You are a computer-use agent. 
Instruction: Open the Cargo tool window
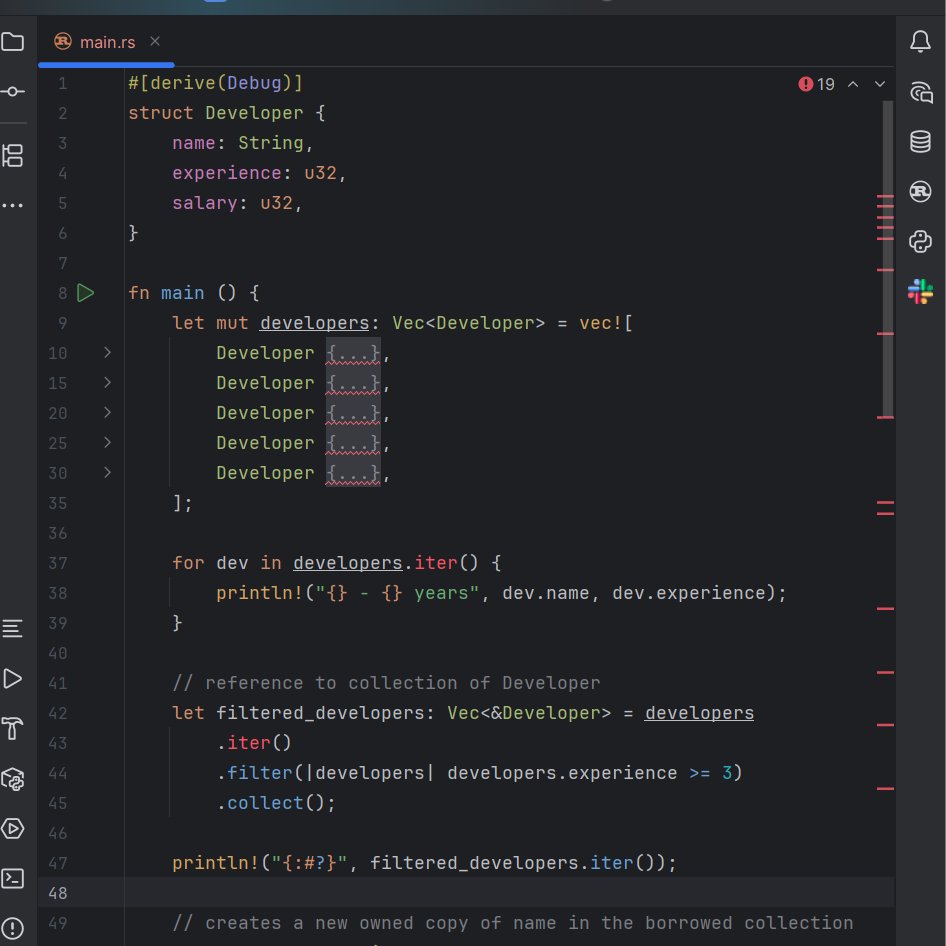[920, 192]
